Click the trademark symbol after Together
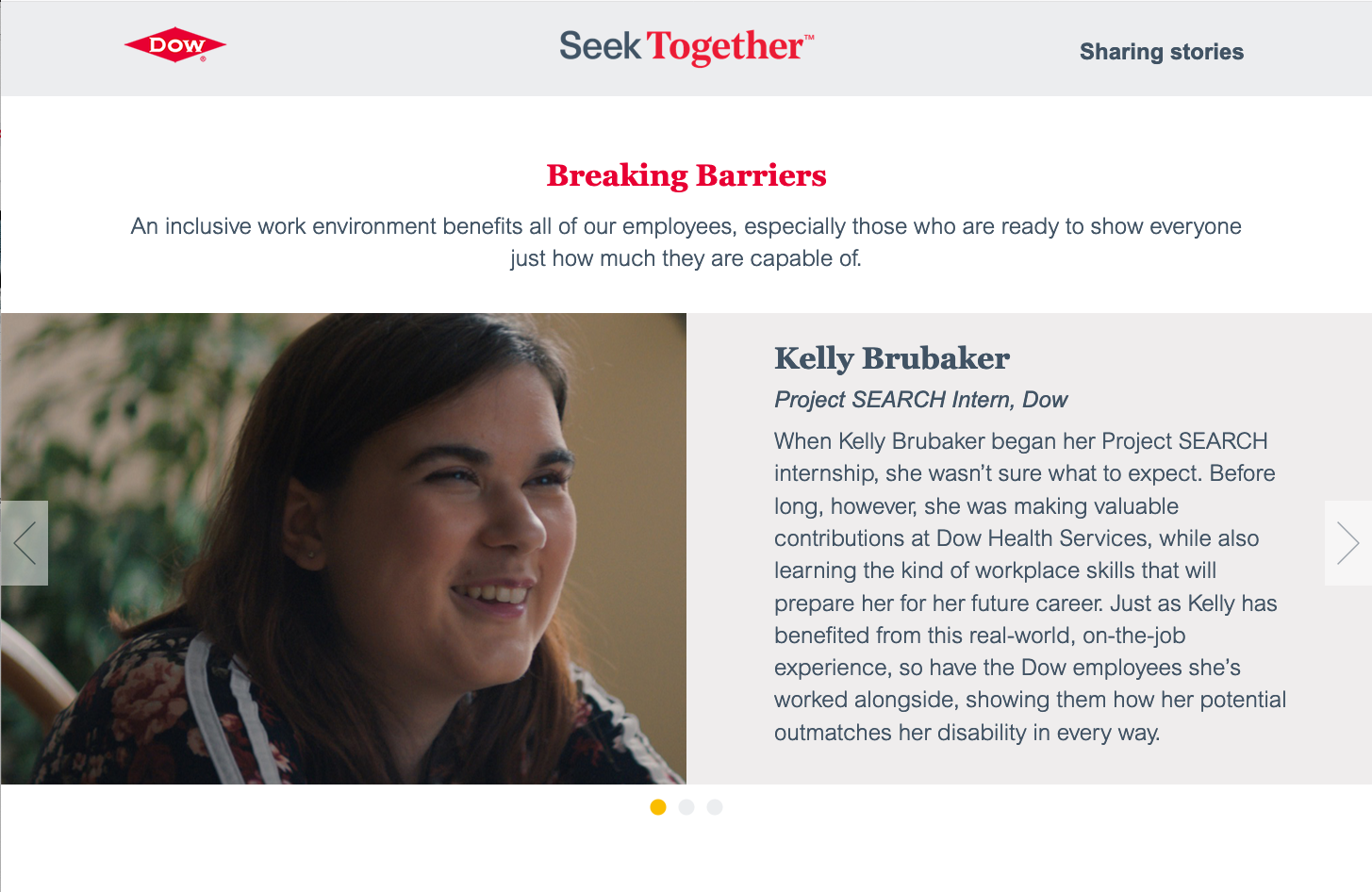This screenshot has height=892, width=1372. tap(808, 37)
